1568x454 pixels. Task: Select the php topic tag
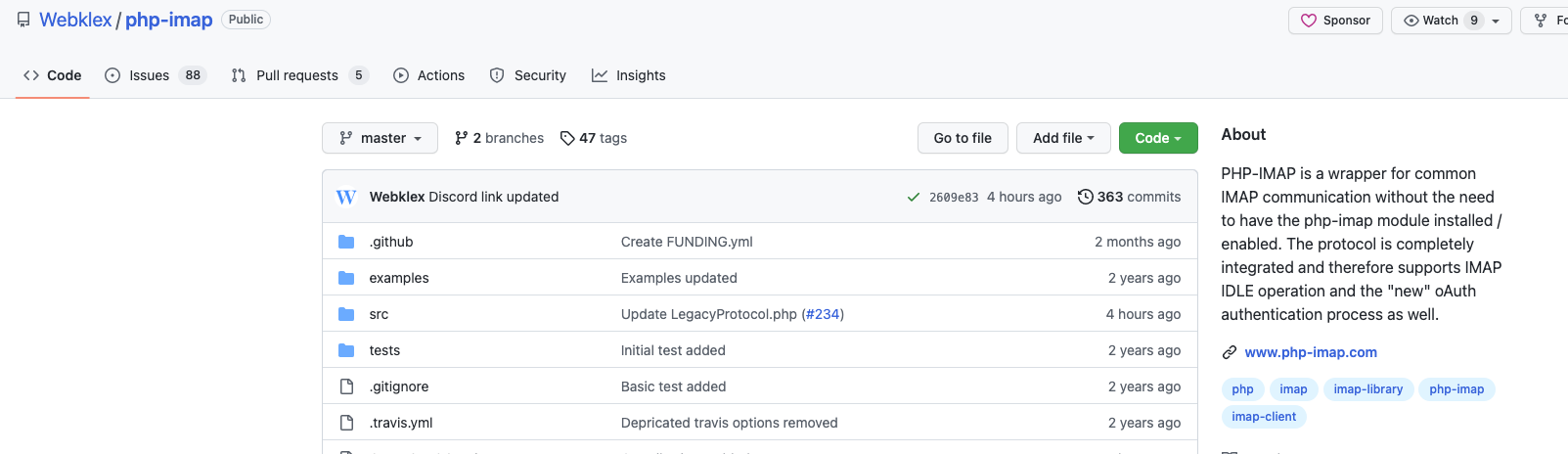click(x=1242, y=389)
